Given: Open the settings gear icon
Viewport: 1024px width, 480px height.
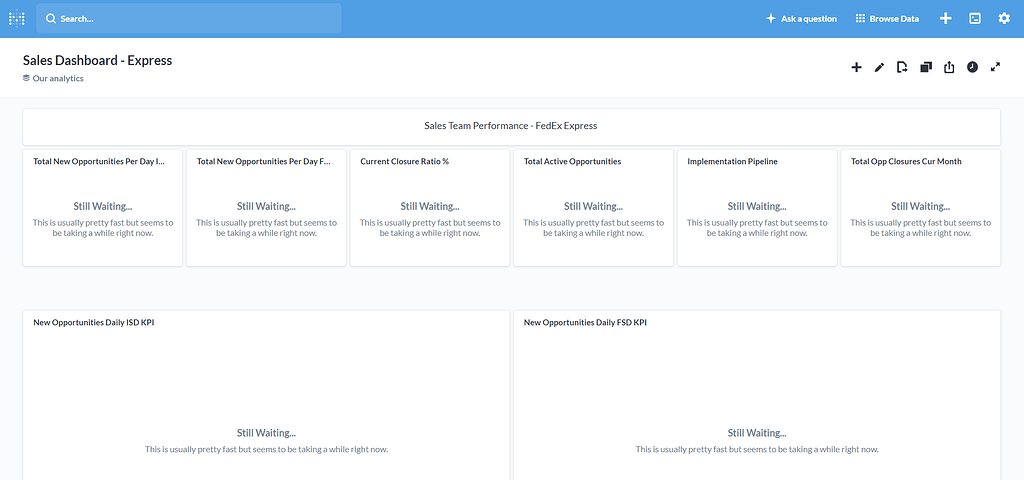Looking at the screenshot, I should [1004, 19].
